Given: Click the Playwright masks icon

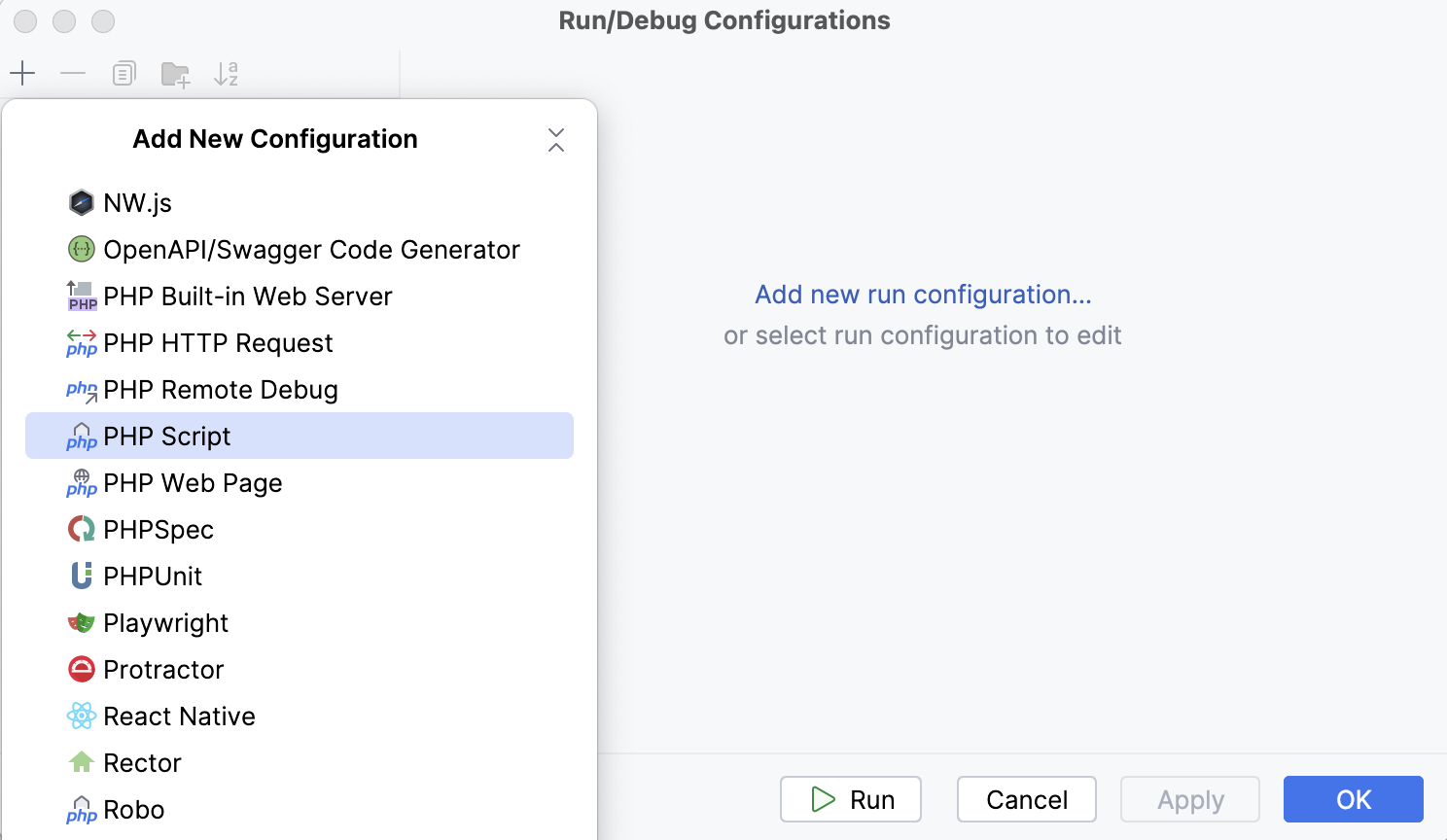Looking at the screenshot, I should pos(81,622).
